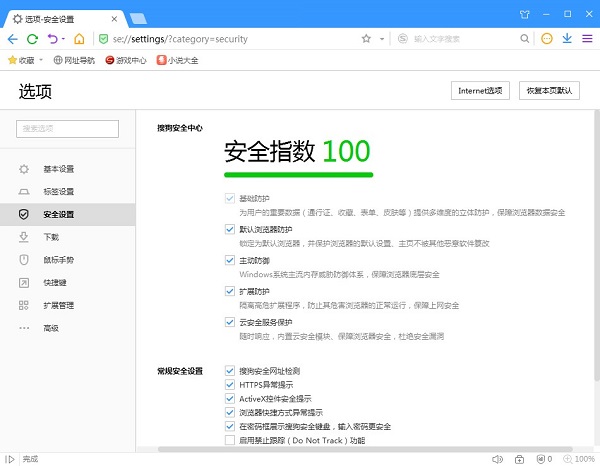Click the green refresh page icon
Image resolution: width=600 pixels, height=466 pixels.
click(33, 39)
